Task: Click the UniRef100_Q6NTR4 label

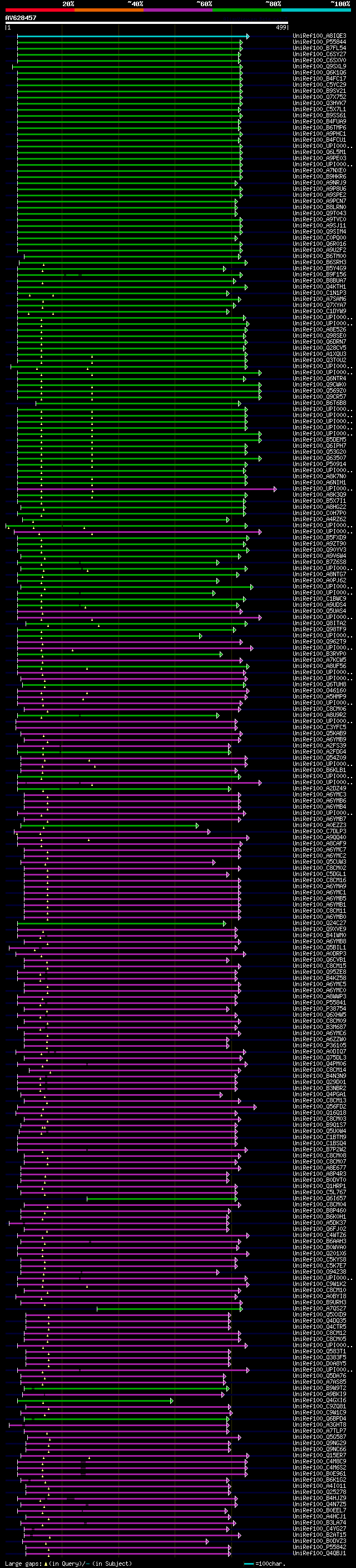Action: pos(319,379)
